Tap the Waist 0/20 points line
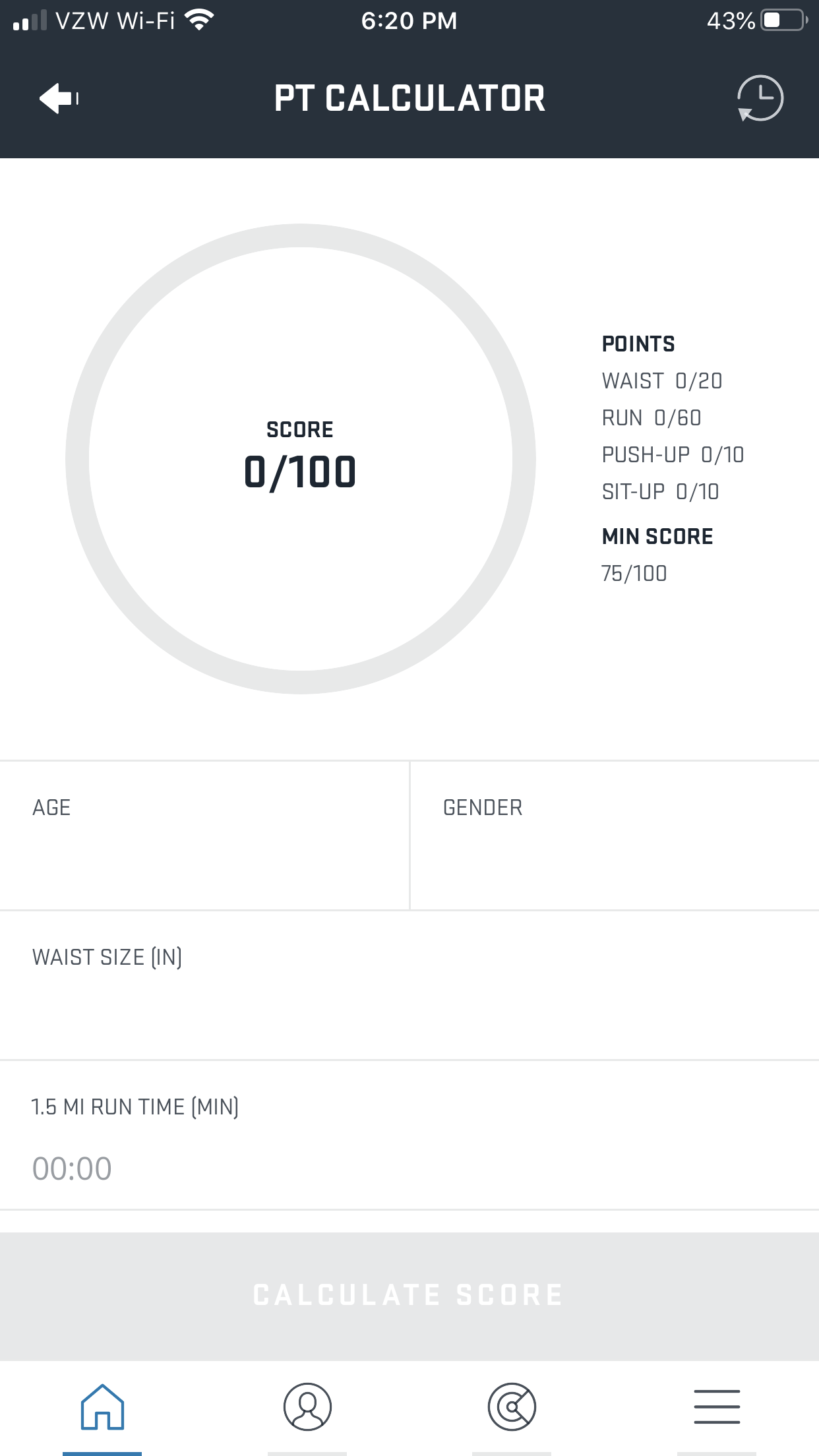This screenshot has height=1456, width=819. pos(662,381)
